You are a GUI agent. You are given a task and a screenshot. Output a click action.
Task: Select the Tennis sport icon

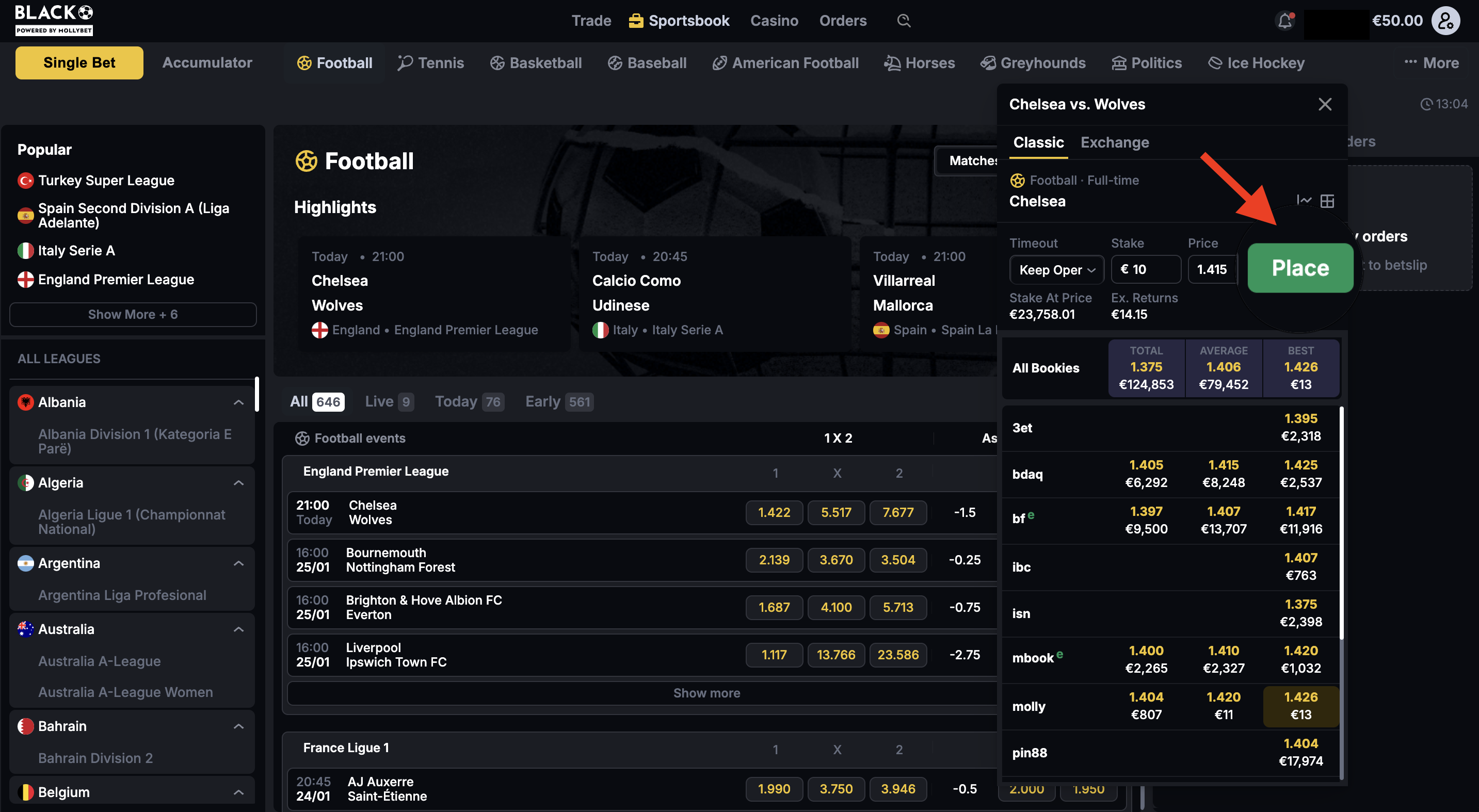(x=405, y=62)
